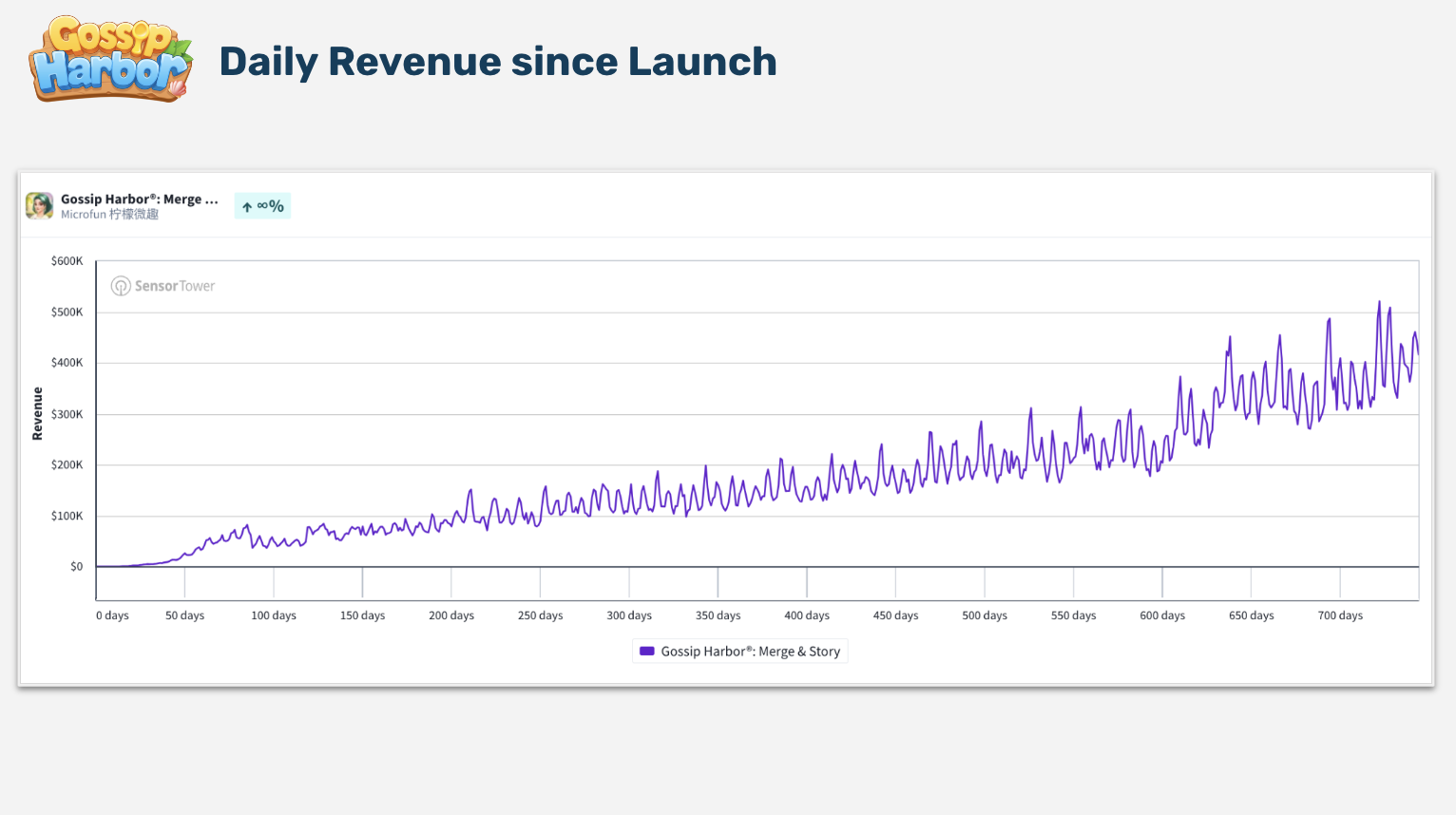Click the '$500K' y-axis label
Screen dimensions: 1456x815
tap(67, 313)
